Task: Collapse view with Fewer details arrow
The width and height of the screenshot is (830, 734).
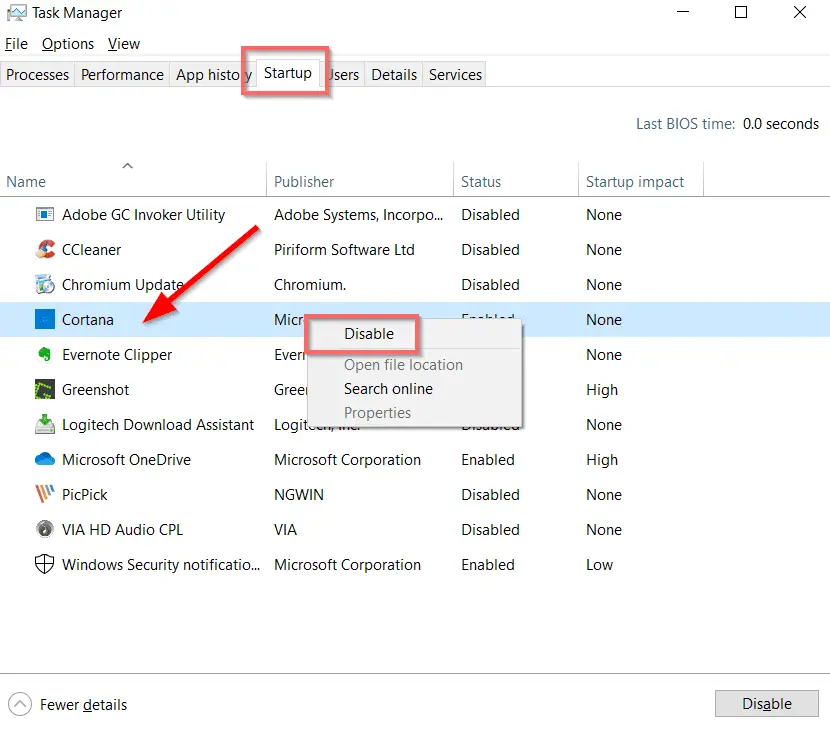Action: [20, 704]
